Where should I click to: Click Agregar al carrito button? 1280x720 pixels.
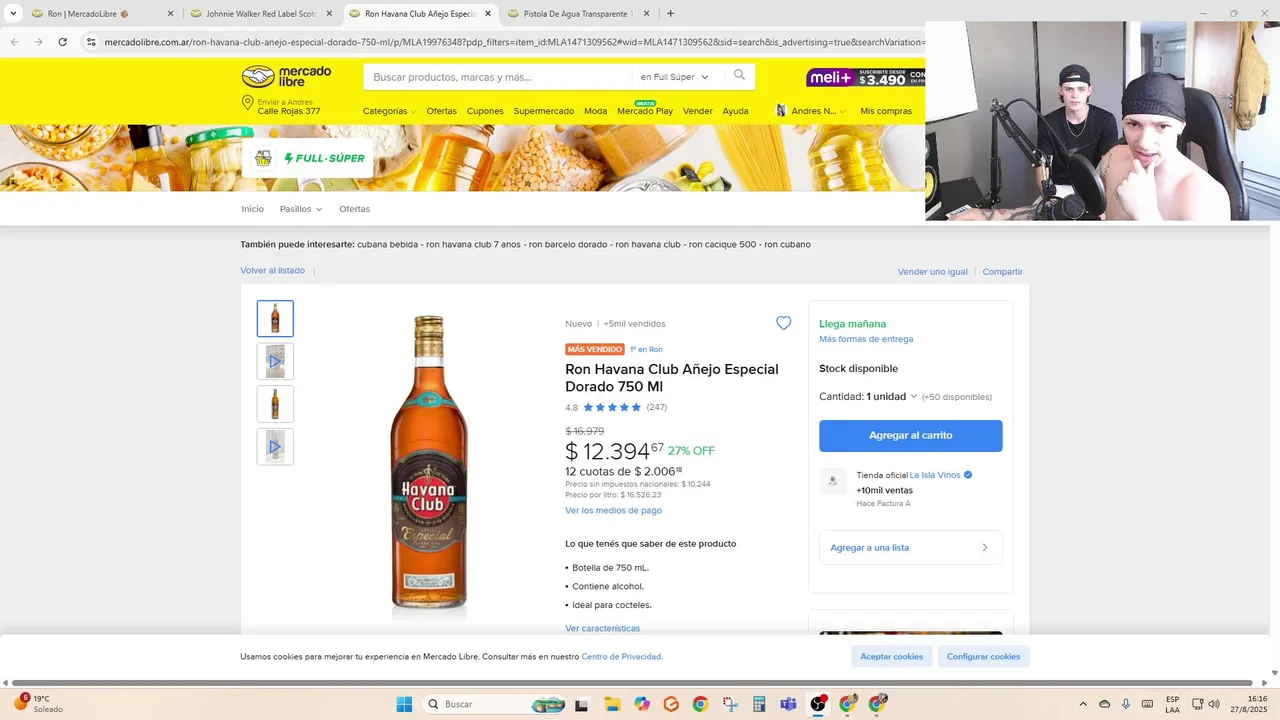pos(910,436)
